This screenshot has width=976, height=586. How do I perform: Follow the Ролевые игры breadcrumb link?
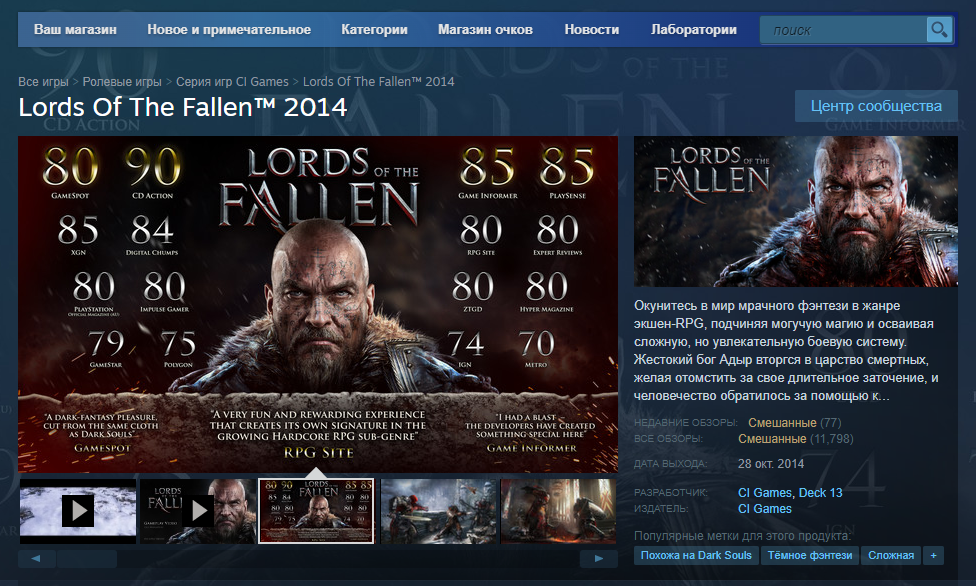coord(122,82)
